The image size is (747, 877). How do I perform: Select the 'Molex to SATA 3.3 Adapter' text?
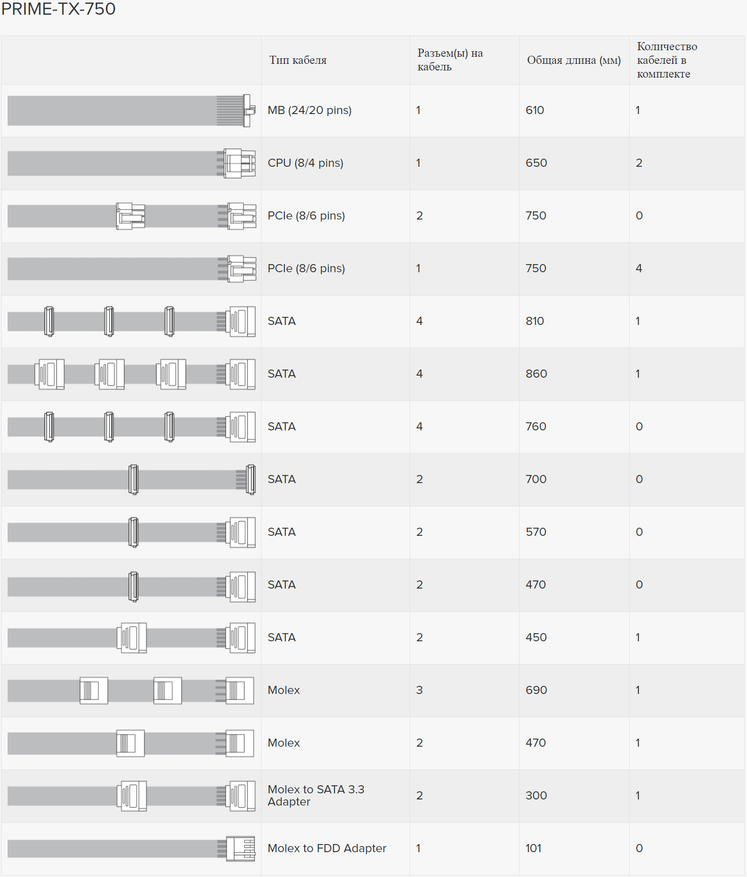[x=316, y=795]
